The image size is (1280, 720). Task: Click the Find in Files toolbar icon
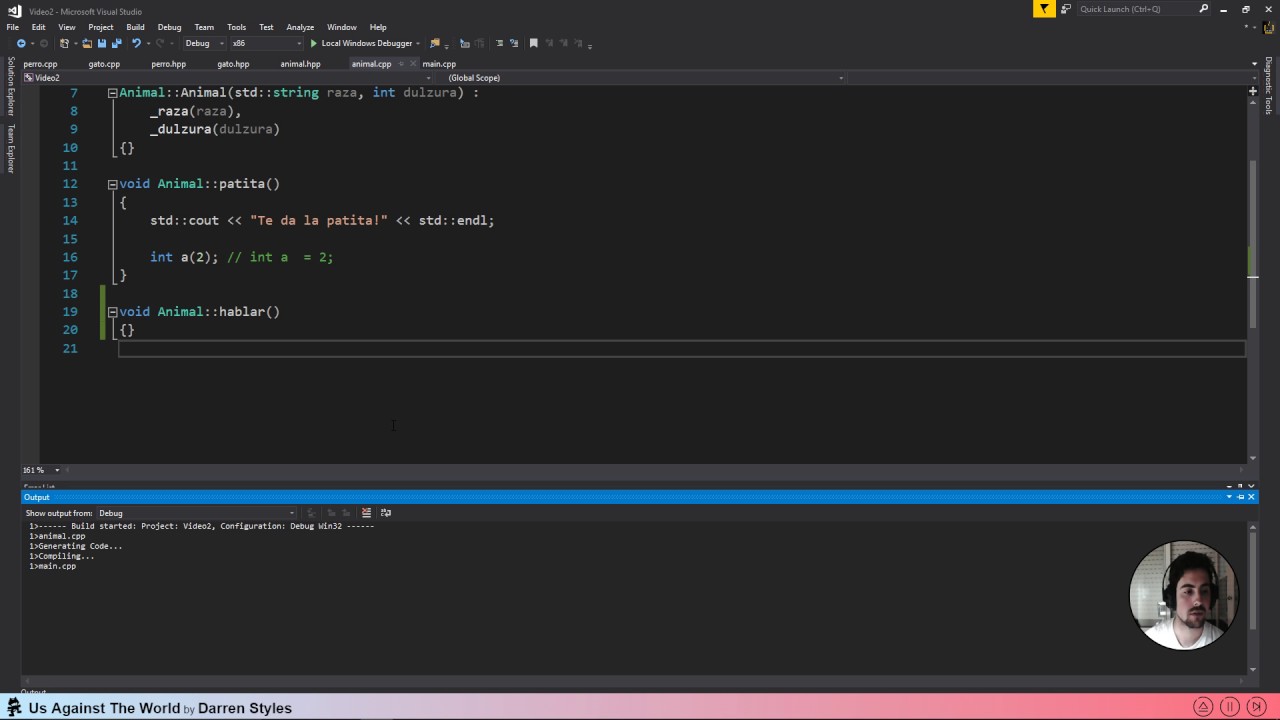point(435,43)
